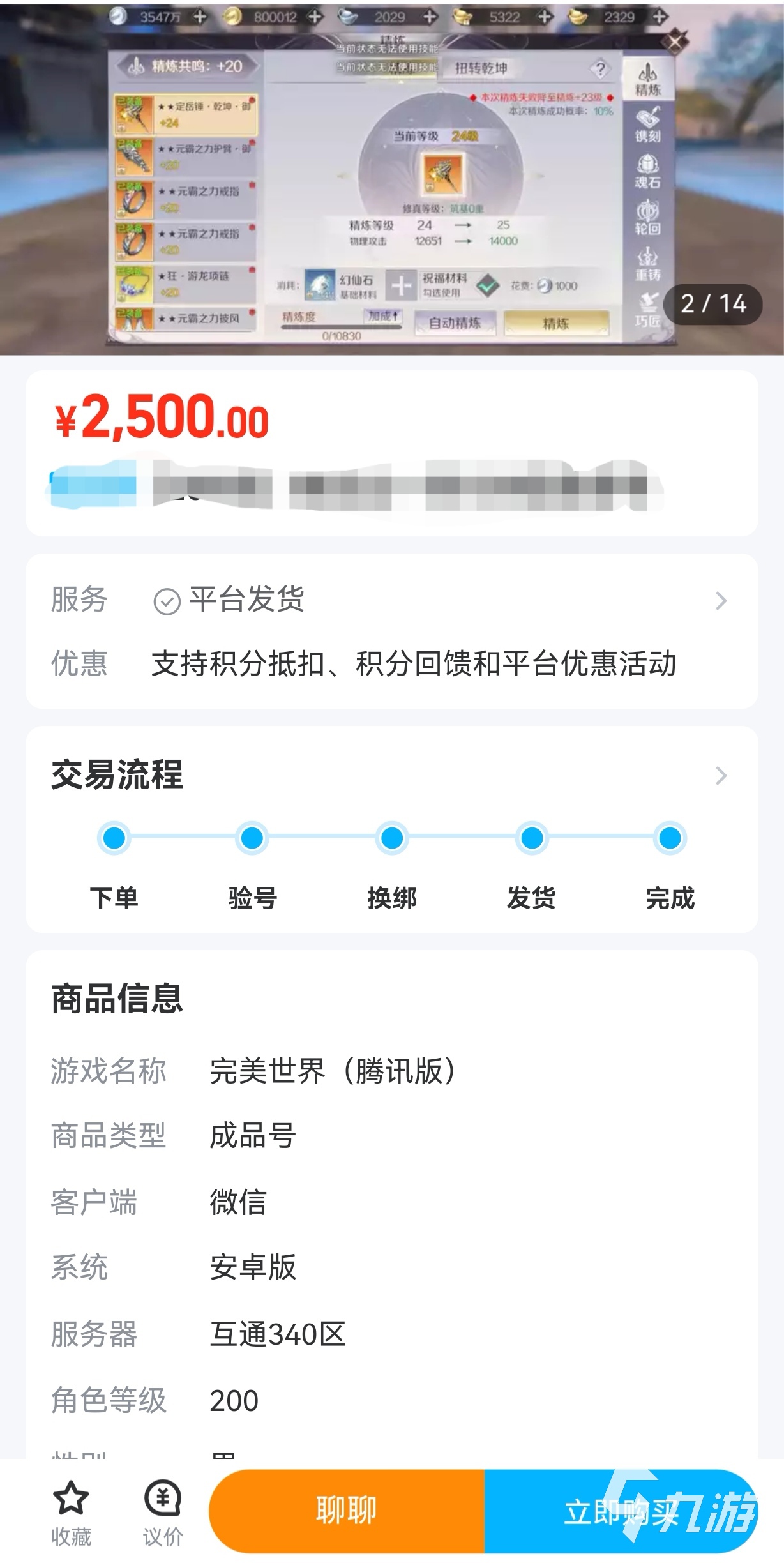Tap the plus icon beside 800012
The height and width of the screenshot is (1563, 784).
tap(315, 17)
